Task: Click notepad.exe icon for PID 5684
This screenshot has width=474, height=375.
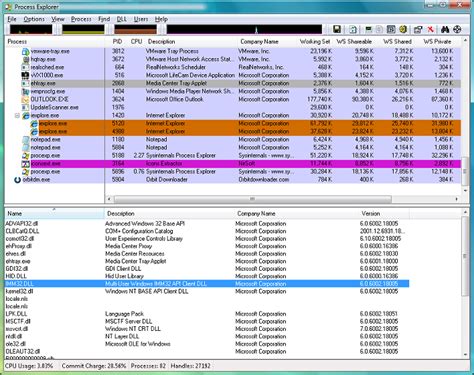Action: click(25, 148)
